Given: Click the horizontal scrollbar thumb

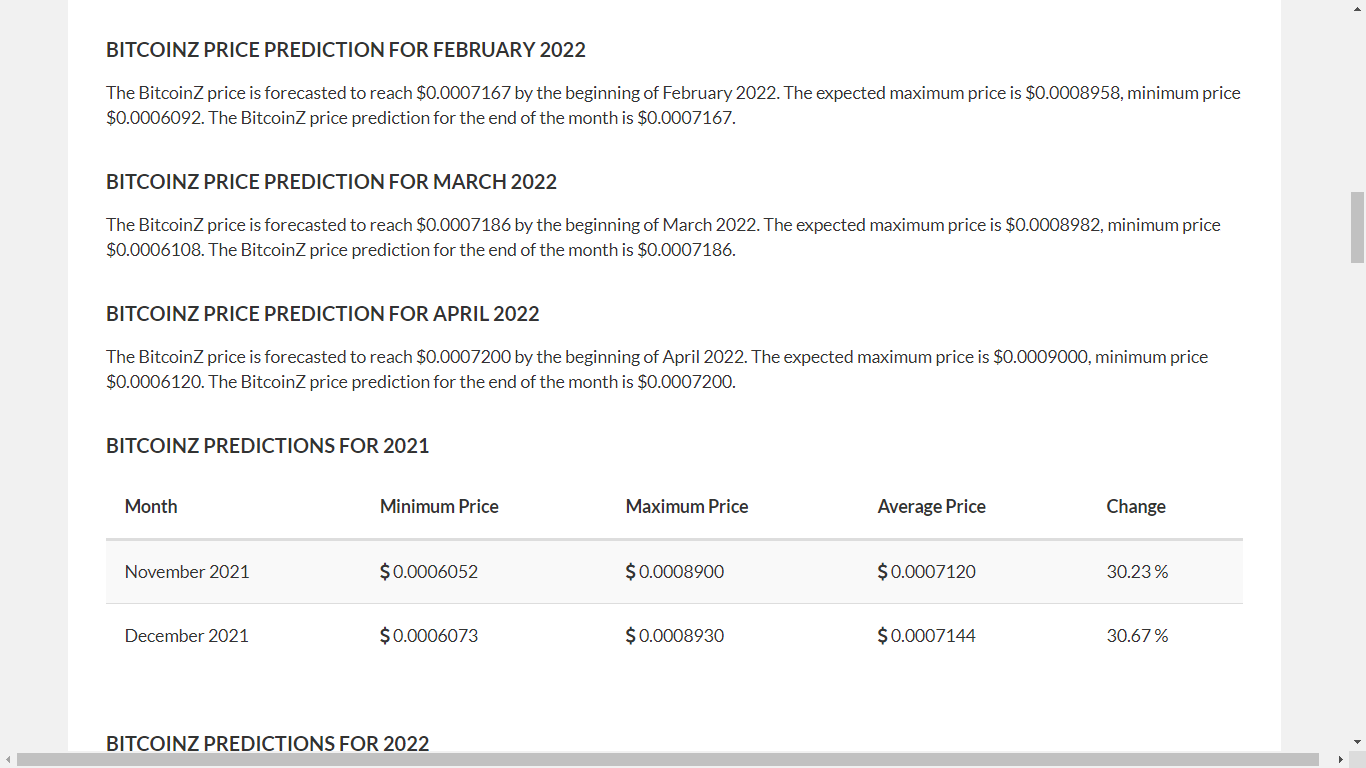Looking at the screenshot, I should point(668,760).
